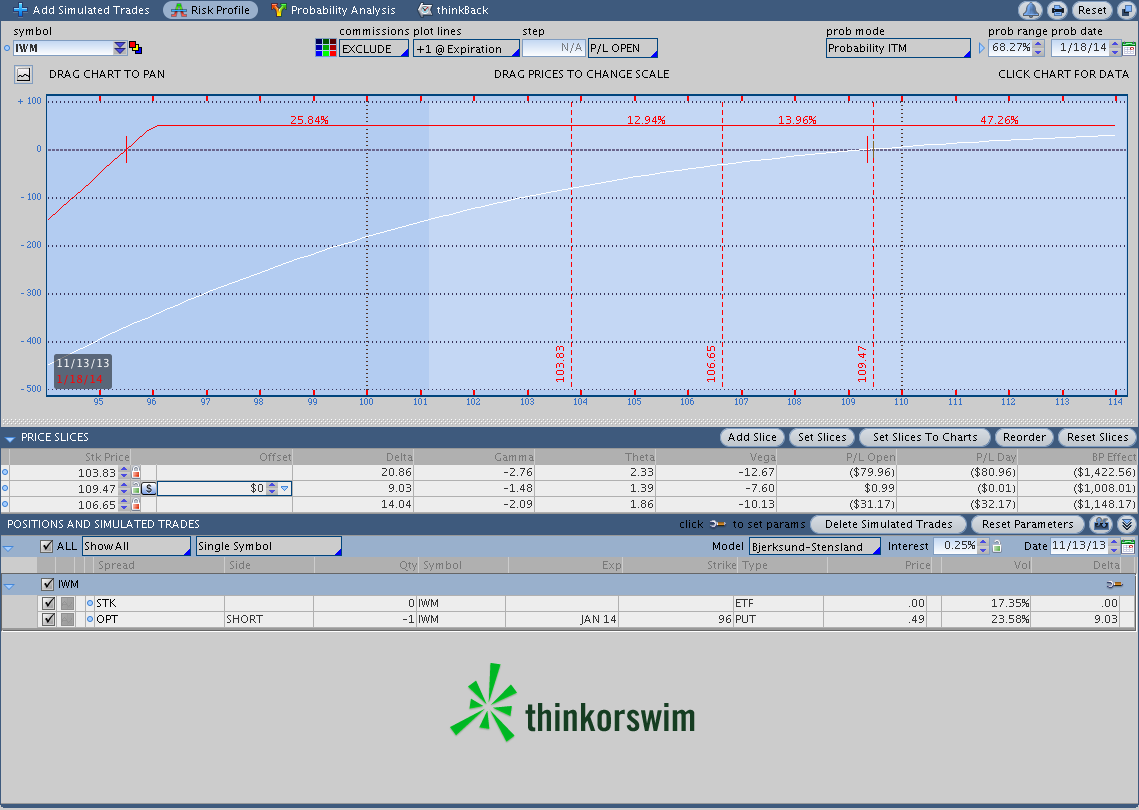Click the Set Slices button
The image size is (1139, 810).
tap(822, 437)
